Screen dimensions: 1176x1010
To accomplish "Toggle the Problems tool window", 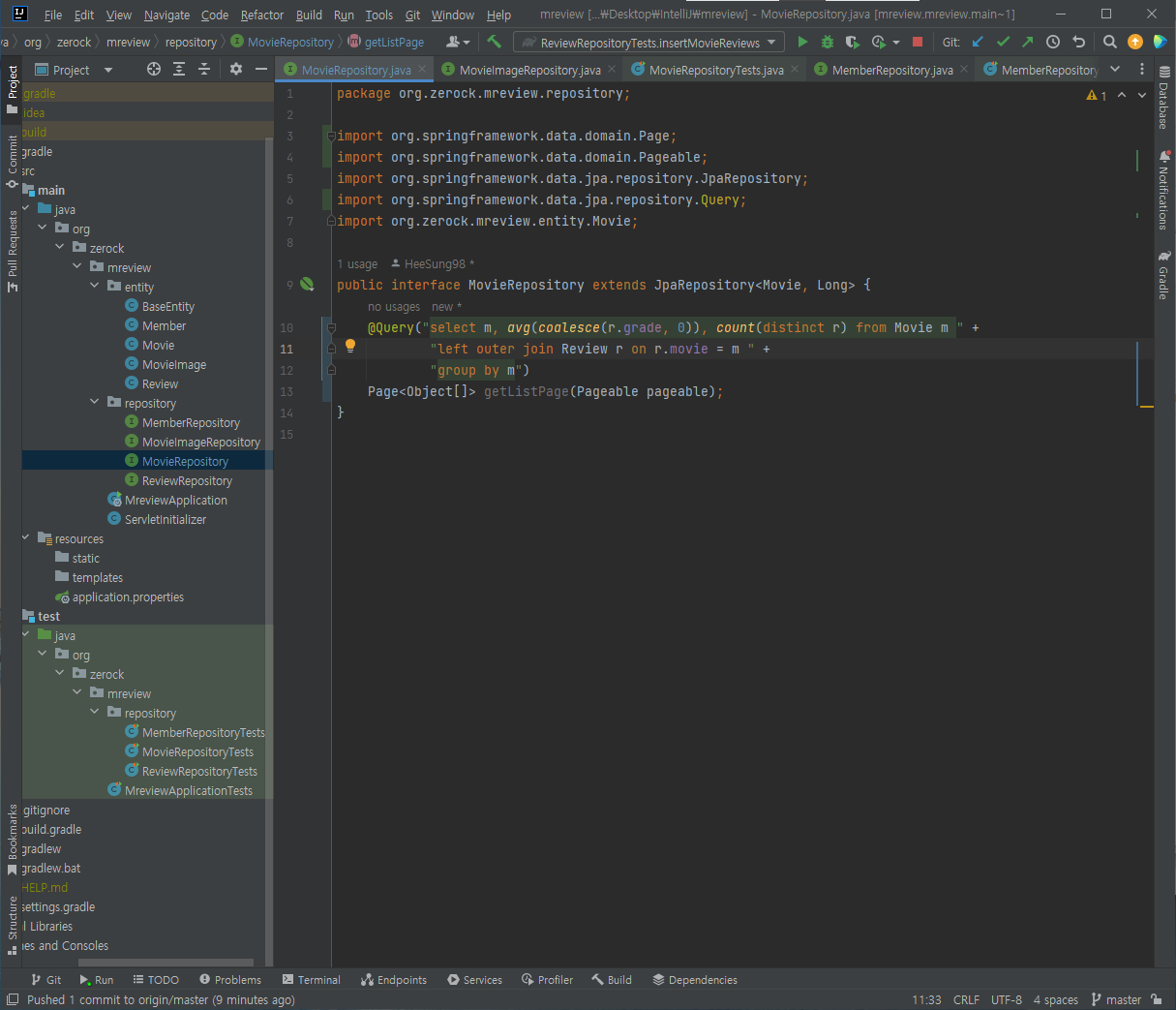I will [230, 980].
